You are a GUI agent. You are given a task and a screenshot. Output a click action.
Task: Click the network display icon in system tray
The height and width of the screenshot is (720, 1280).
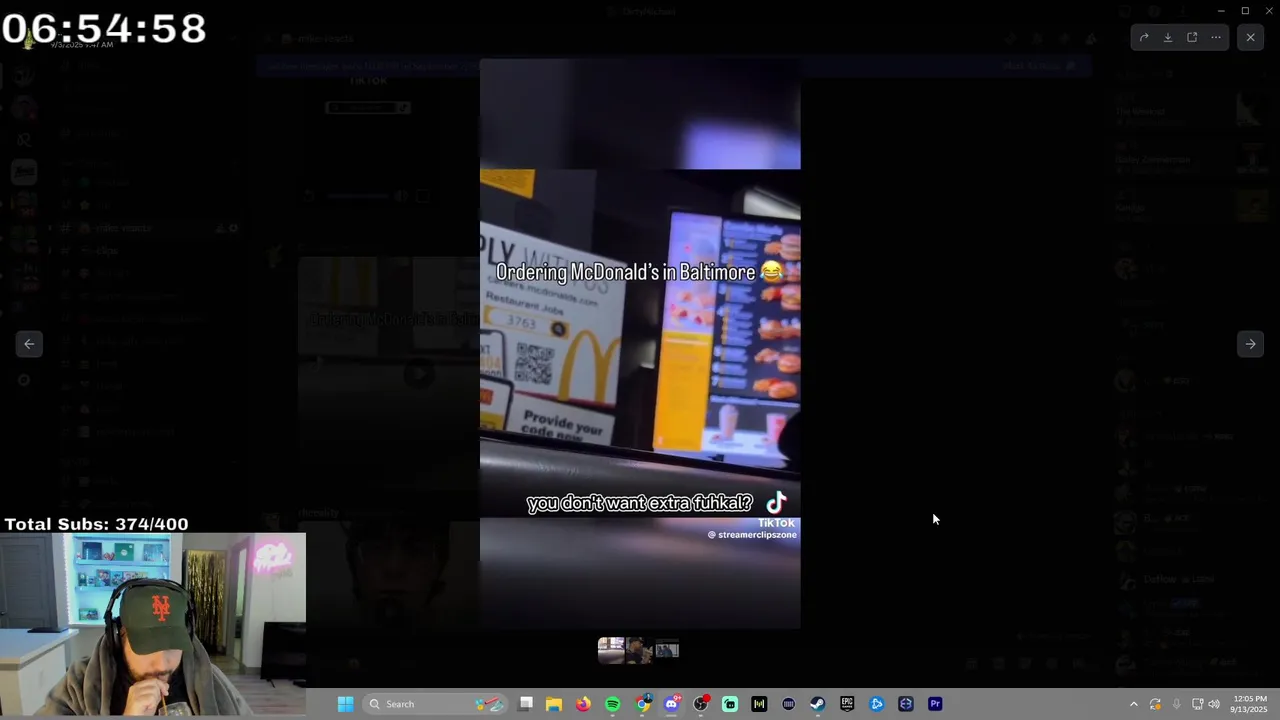[x=1197, y=704]
